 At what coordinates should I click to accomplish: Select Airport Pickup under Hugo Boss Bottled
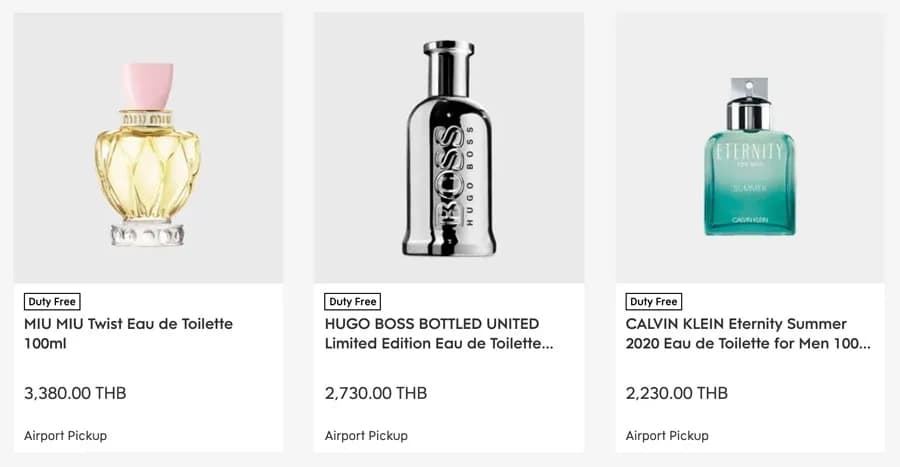(x=366, y=435)
